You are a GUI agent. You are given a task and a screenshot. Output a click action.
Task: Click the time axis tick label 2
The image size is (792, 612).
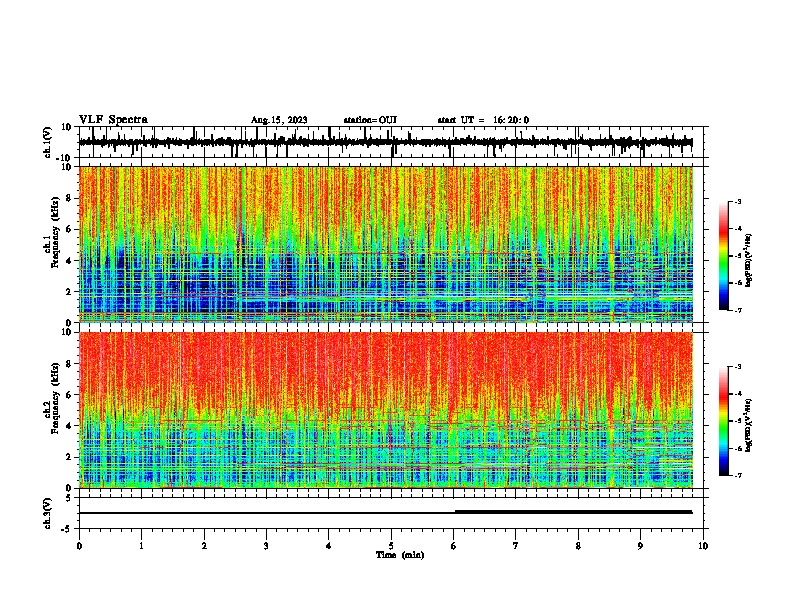pos(204,546)
